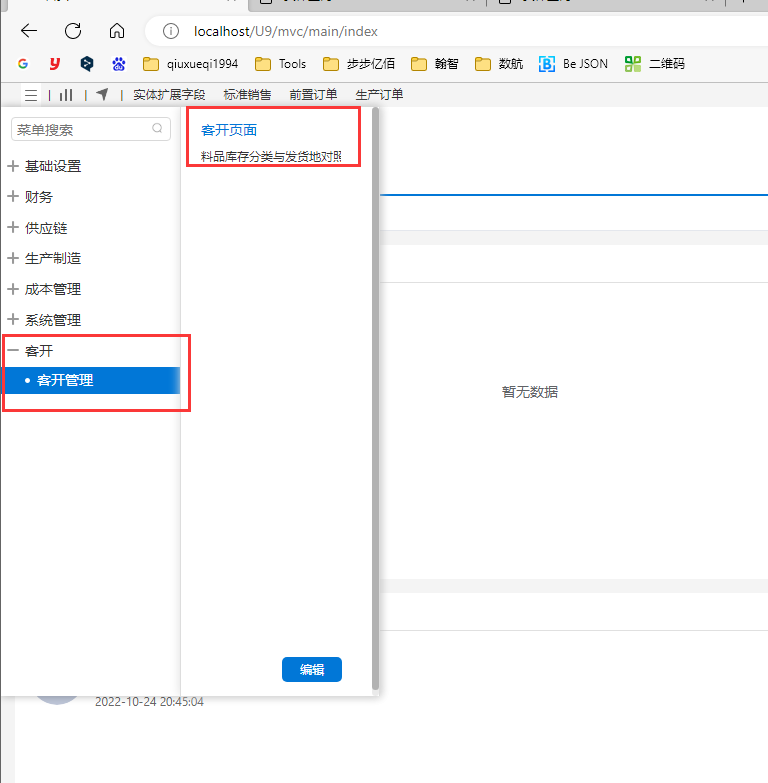Click the navigation arrow icon in app toolbar

(102, 95)
